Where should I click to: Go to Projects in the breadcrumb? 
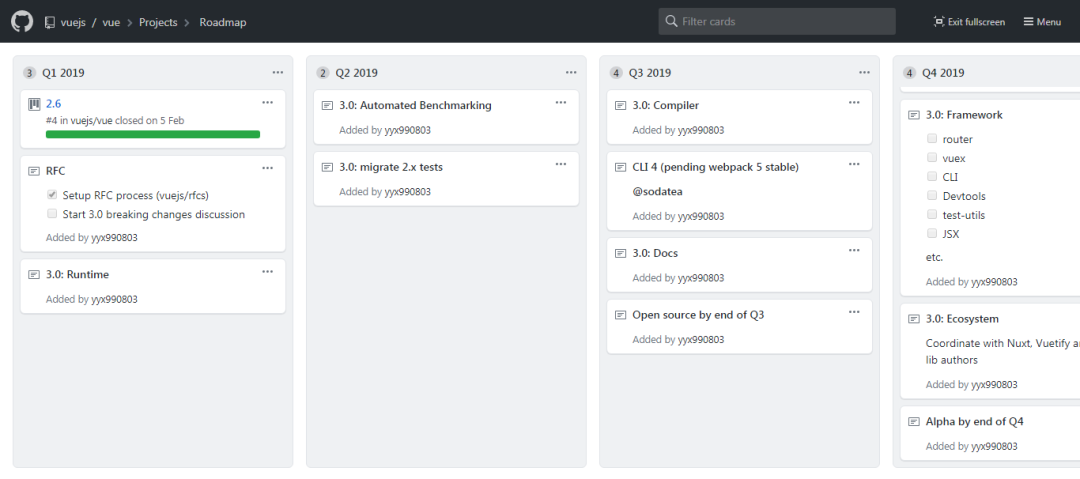(158, 22)
